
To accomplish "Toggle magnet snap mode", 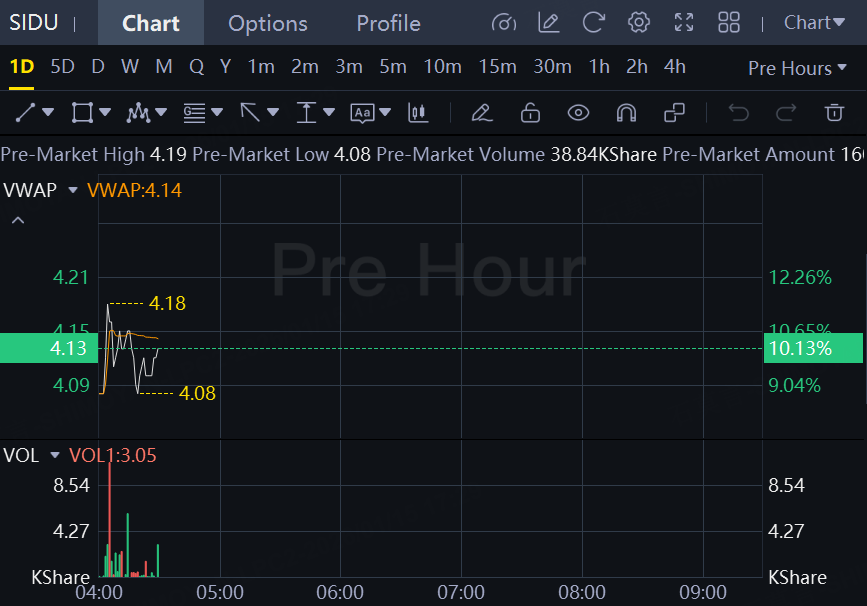I will pyautogui.click(x=626, y=112).
